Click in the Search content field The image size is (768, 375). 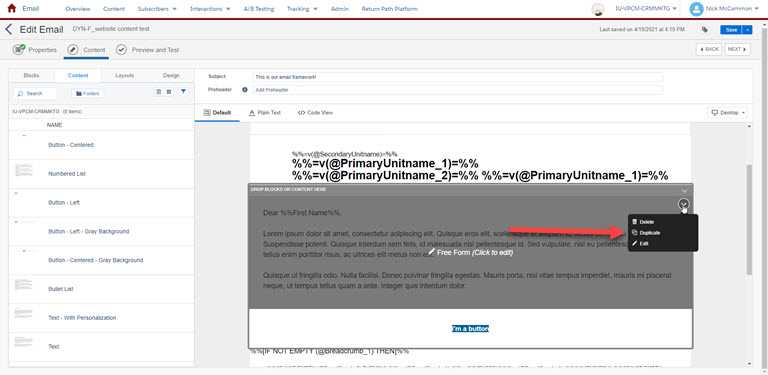coord(35,93)
